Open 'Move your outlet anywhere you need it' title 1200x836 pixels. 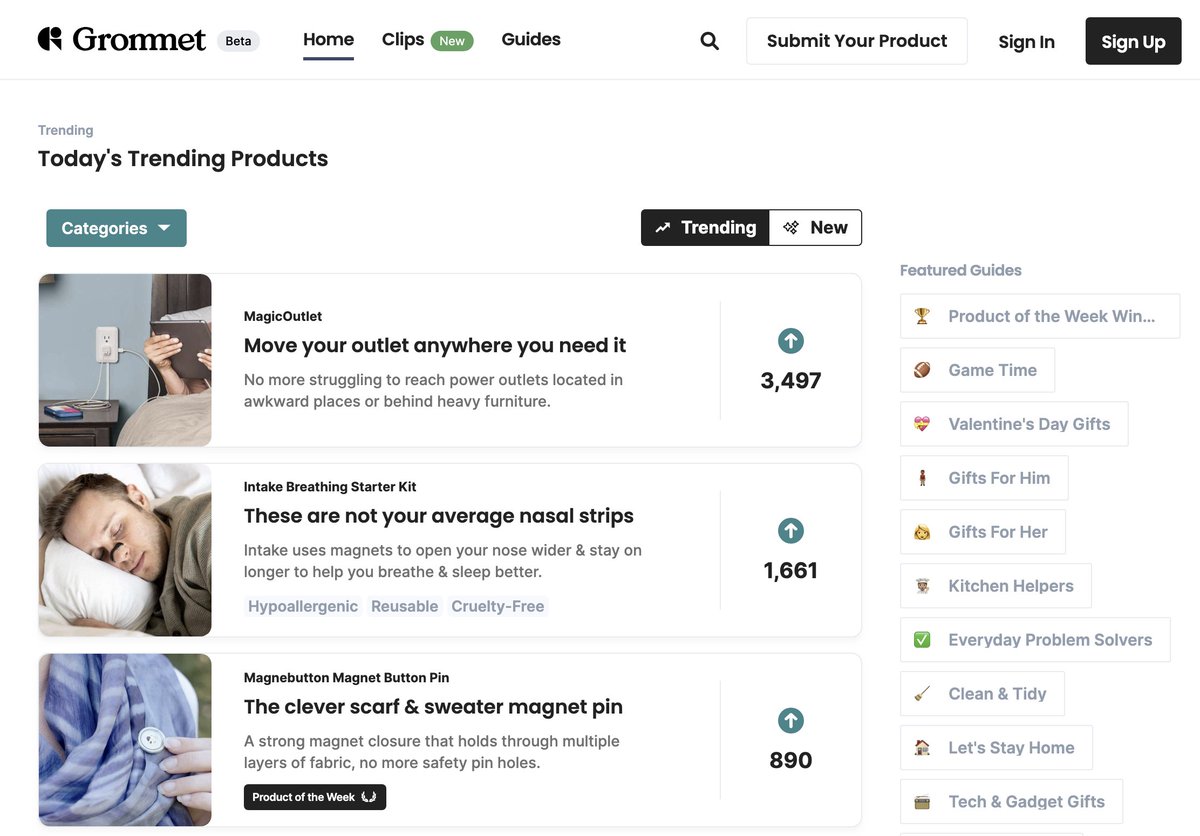pyautogui.click(x=435, y=345)
